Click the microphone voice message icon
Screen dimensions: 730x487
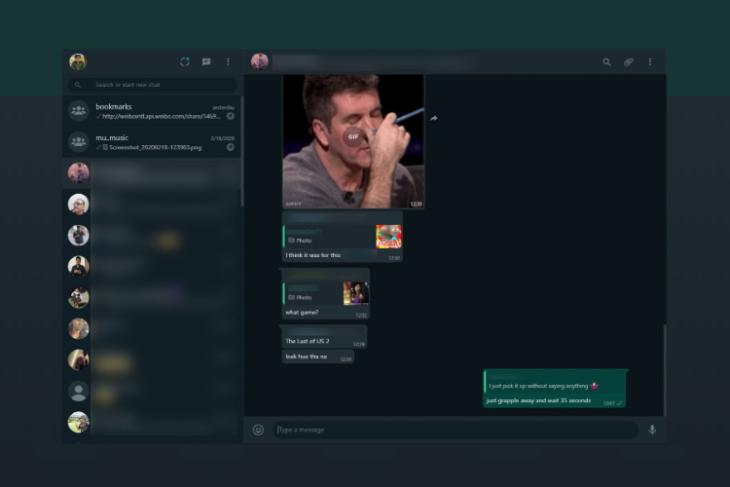(x=652, y=430)
